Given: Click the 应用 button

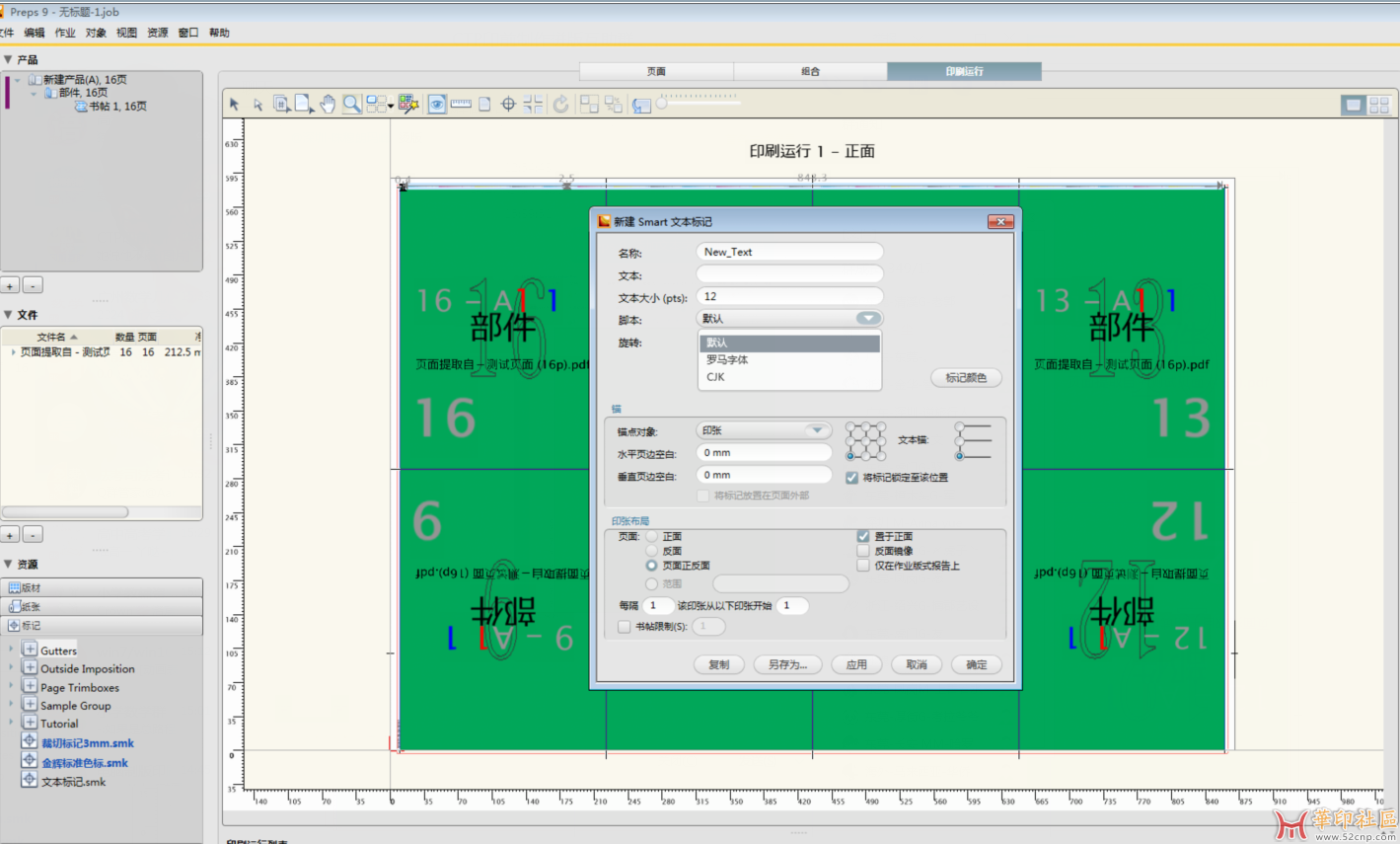Looking at the screenshot, I should pyautogui.click(x=856, y=664).
